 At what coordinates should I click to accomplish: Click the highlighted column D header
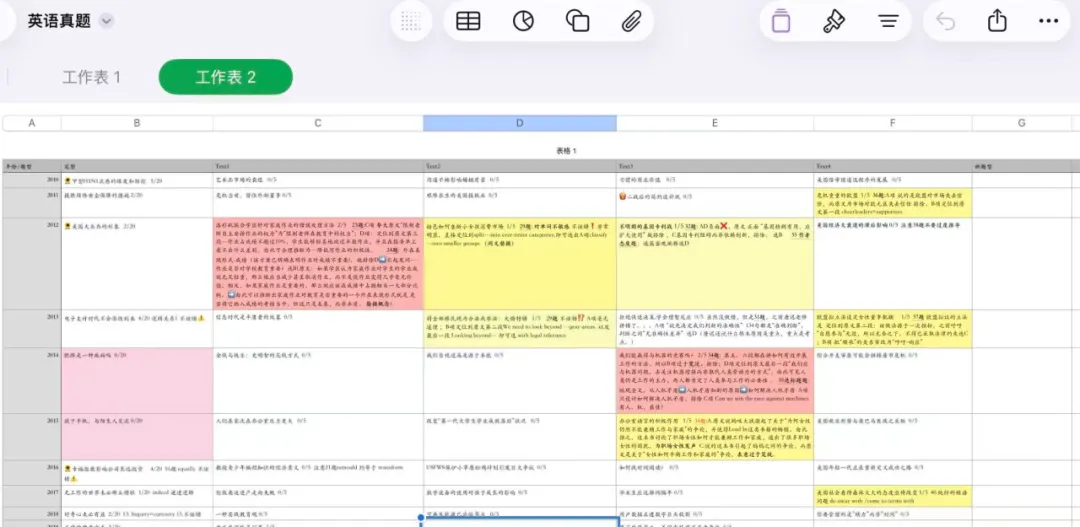pyautogui.click(x=519, y=123)
